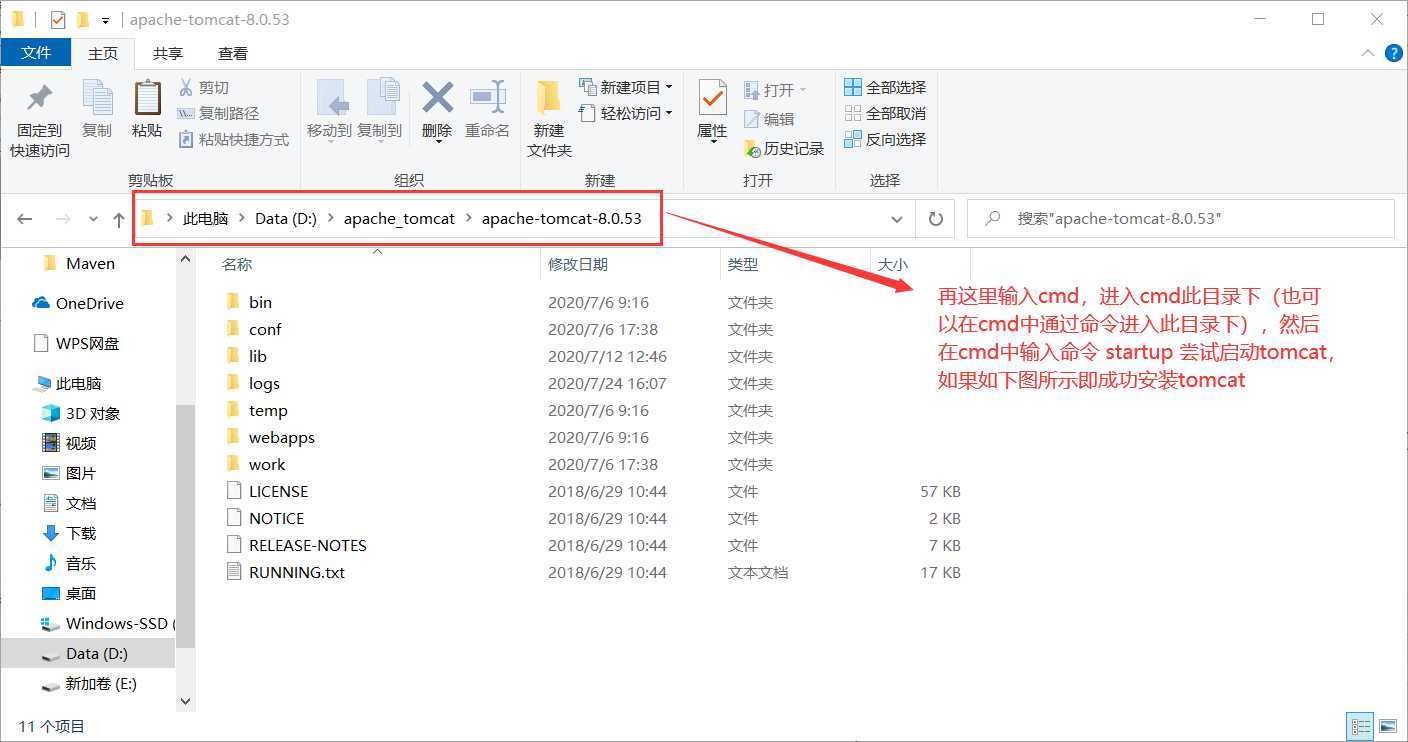1408x742 pixels.
Task: Open New item (新建项目) dropdown
Action: 626,87
